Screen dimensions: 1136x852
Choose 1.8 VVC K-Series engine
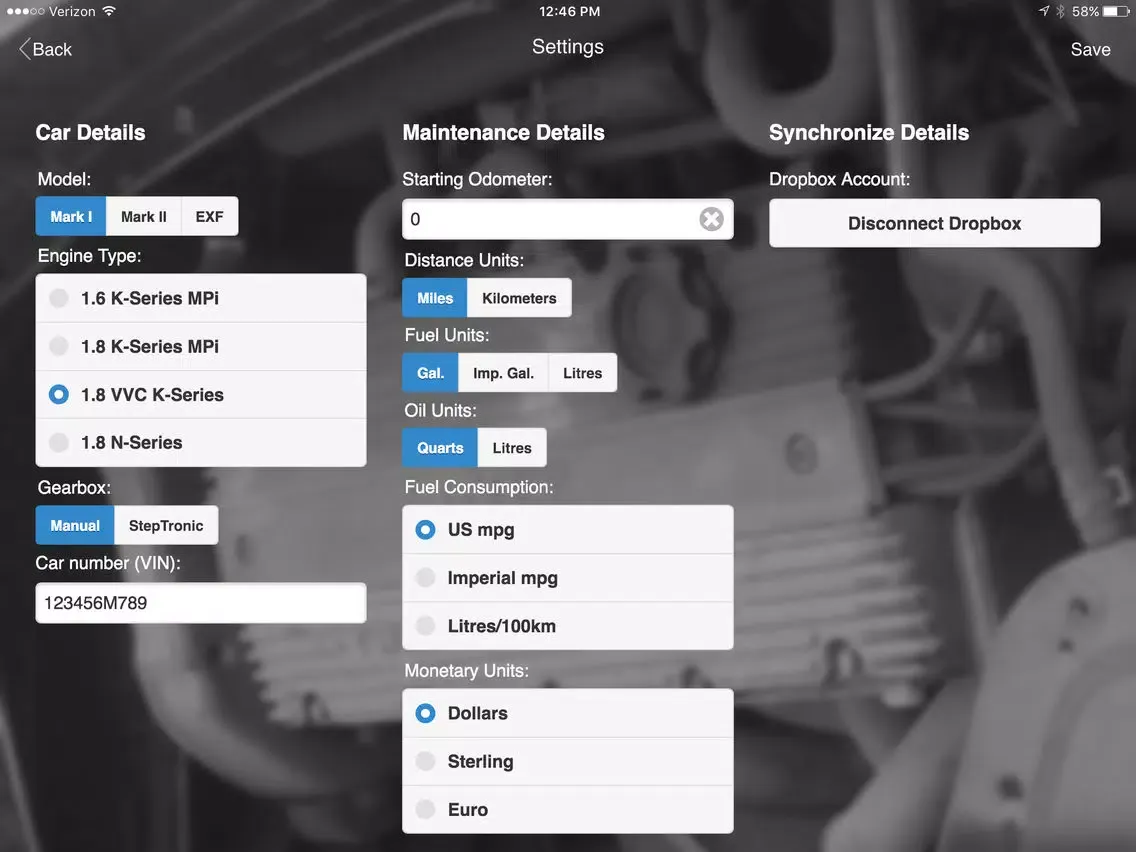(x=201, y=395)
